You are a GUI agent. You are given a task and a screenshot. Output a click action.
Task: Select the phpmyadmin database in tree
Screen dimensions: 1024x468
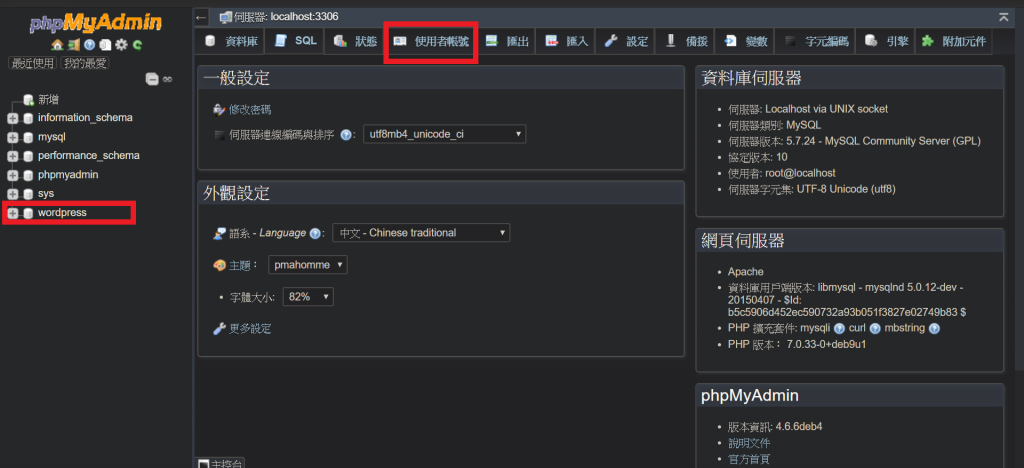tap(68, 175)
